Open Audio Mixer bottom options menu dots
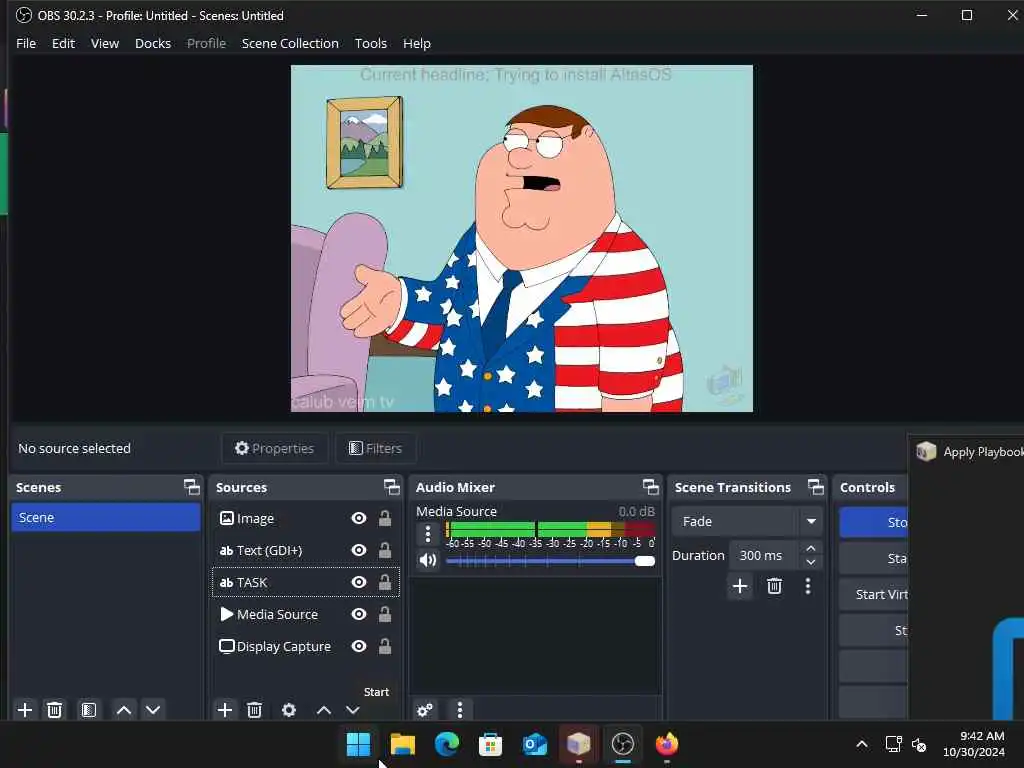Viewport: 1024px width, 768px height. pos(460,710)
